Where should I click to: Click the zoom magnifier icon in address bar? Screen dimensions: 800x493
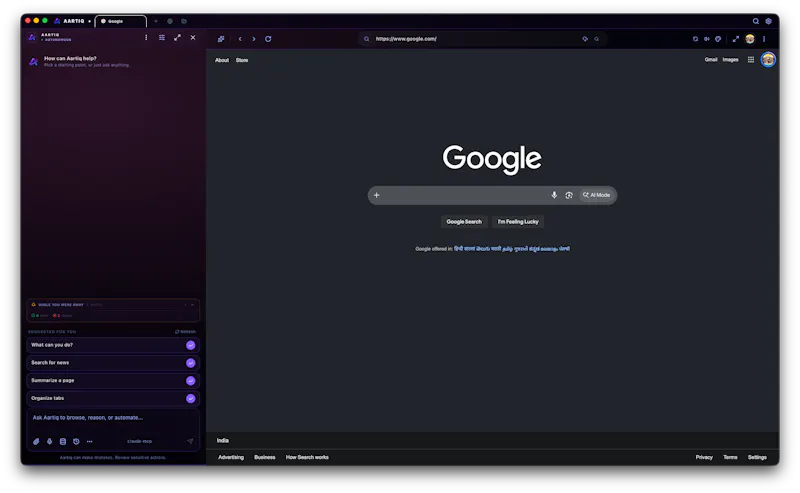pyautogui.click(x=596, y=39)
